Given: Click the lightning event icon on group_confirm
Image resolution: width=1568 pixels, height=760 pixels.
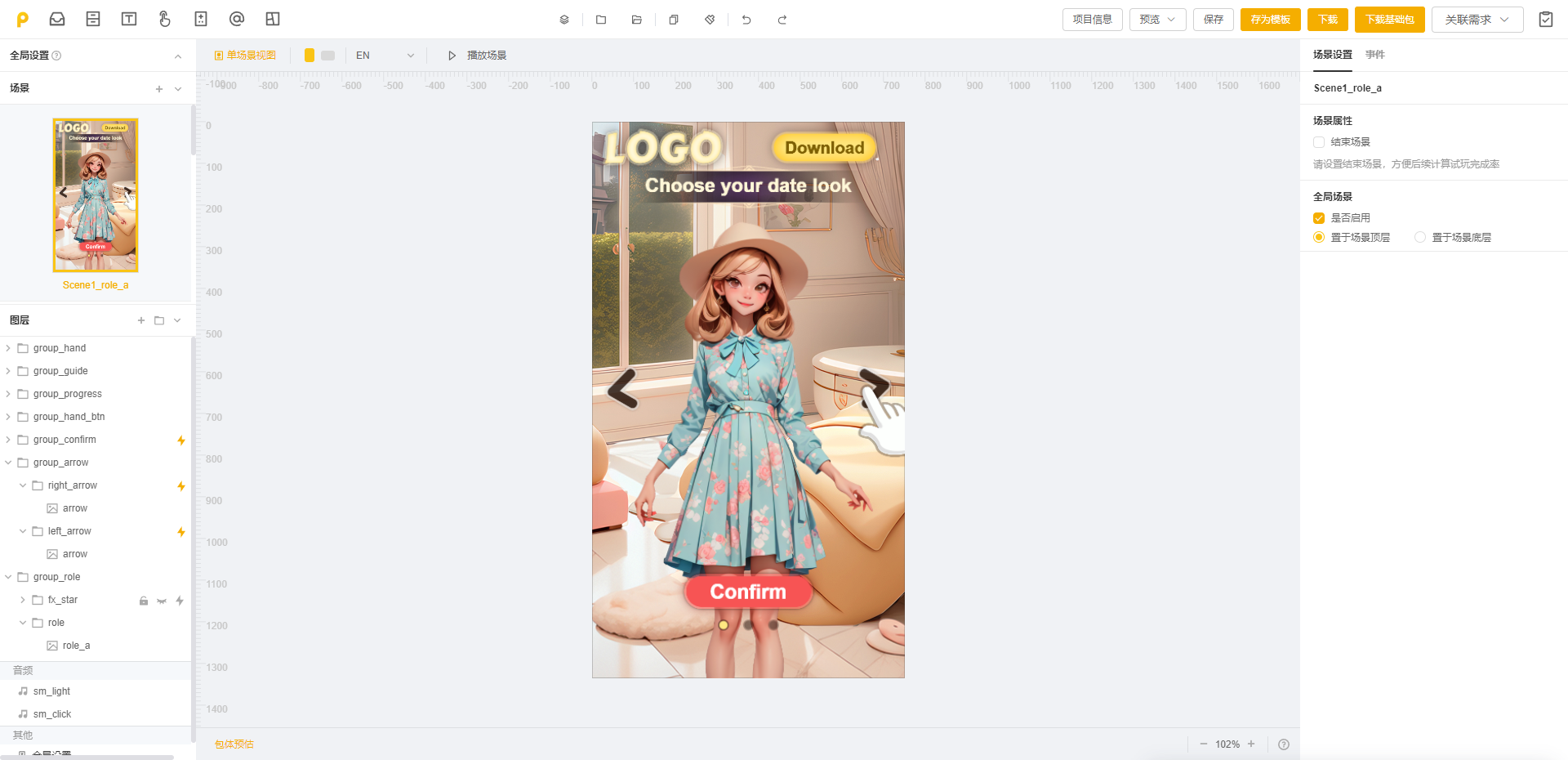Looking at the screenshot, I should pos(181,440).
